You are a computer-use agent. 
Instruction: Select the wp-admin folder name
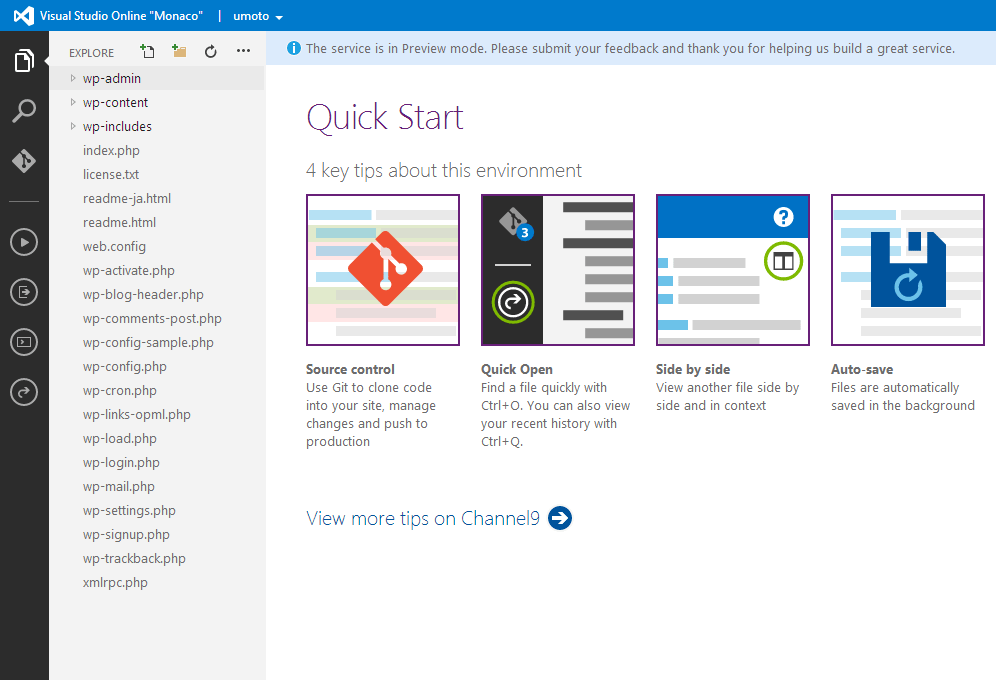click(112, 78)
